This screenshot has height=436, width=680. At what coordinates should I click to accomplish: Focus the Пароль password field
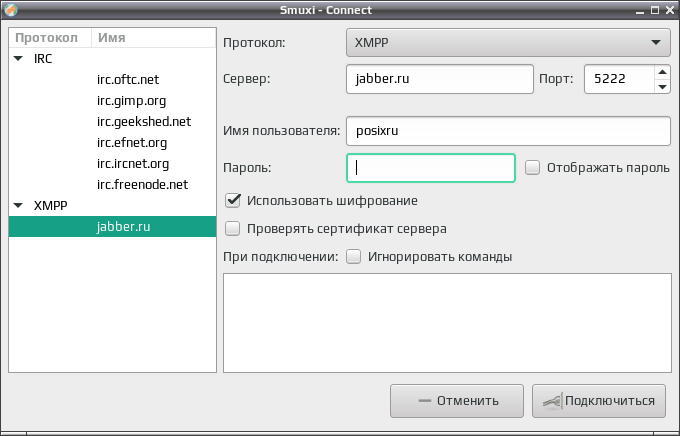coord(431,168)
